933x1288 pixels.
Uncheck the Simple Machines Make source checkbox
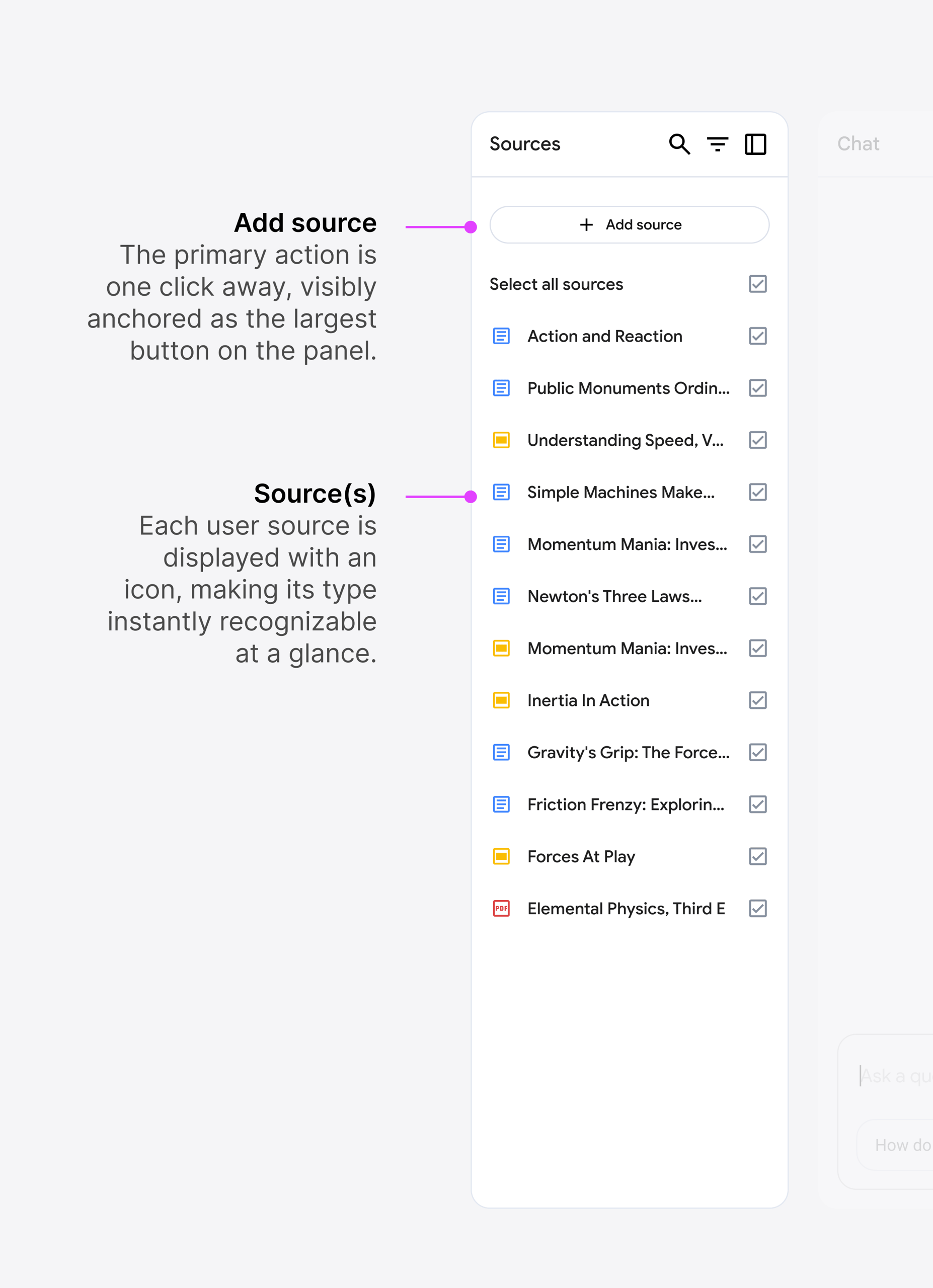tap(757, 493)
